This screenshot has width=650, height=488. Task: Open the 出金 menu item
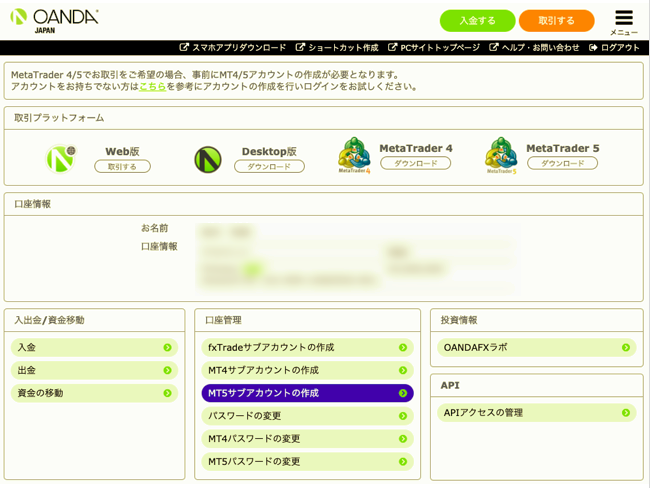pyautogui.click(x=95, y=370)
